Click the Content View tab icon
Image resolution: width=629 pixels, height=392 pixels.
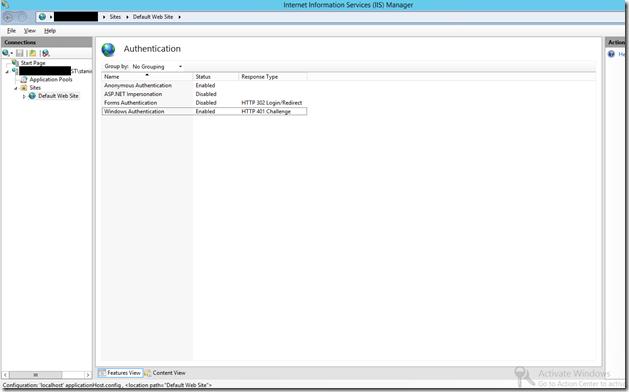tap(148, 373)
